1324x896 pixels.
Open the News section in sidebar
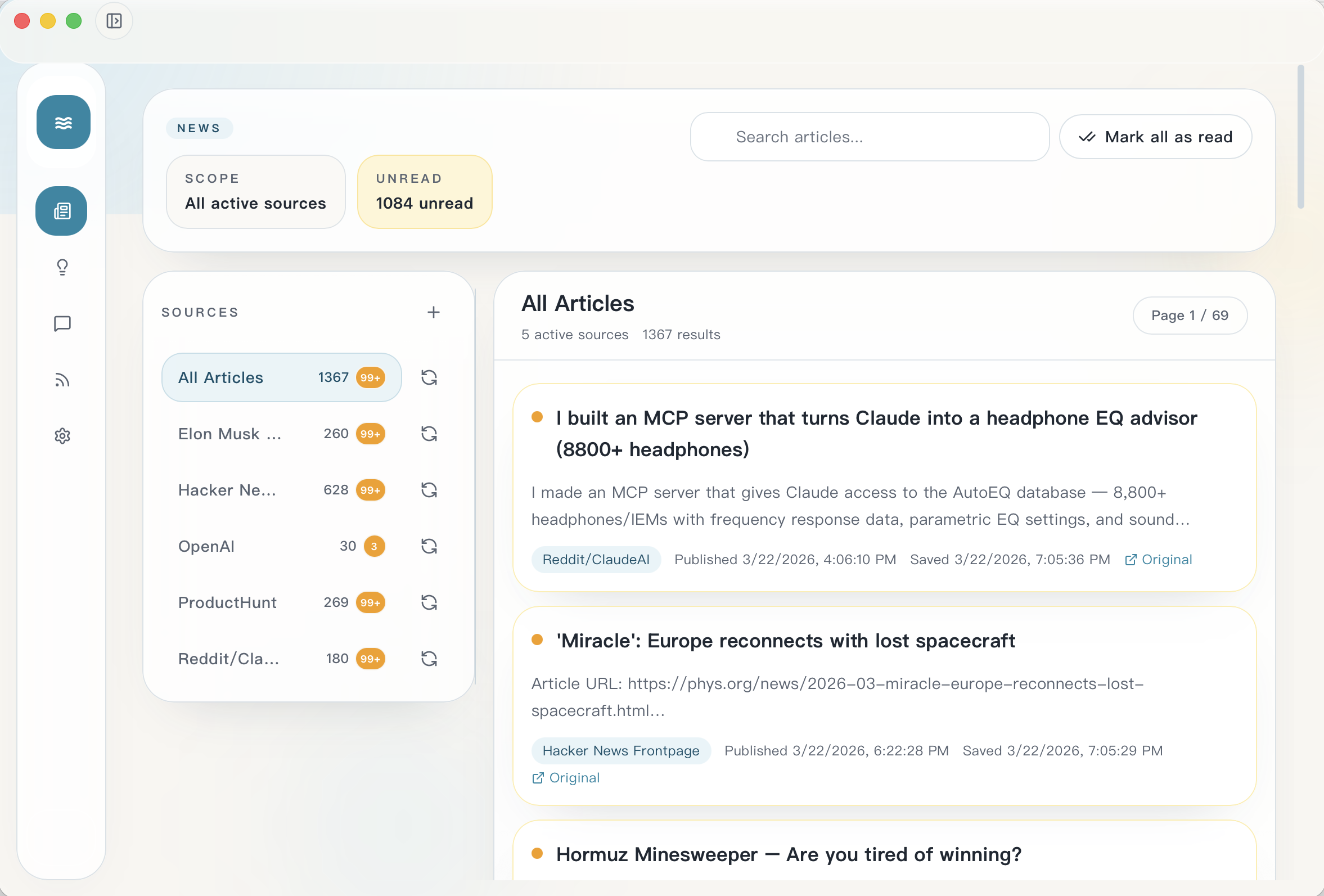coord(61,211)
